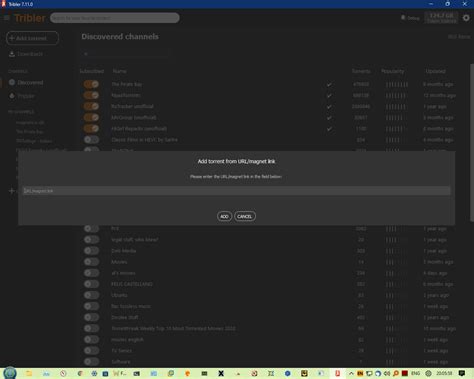
Task: Click the channel list vertical scrollbar
Action: point(472,142)
